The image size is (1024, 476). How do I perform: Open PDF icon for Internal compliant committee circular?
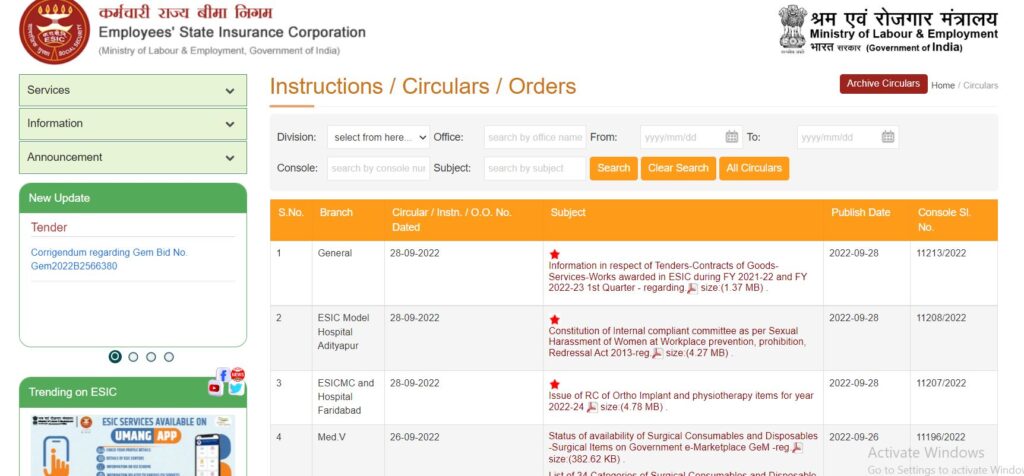(x=657, y=353)
